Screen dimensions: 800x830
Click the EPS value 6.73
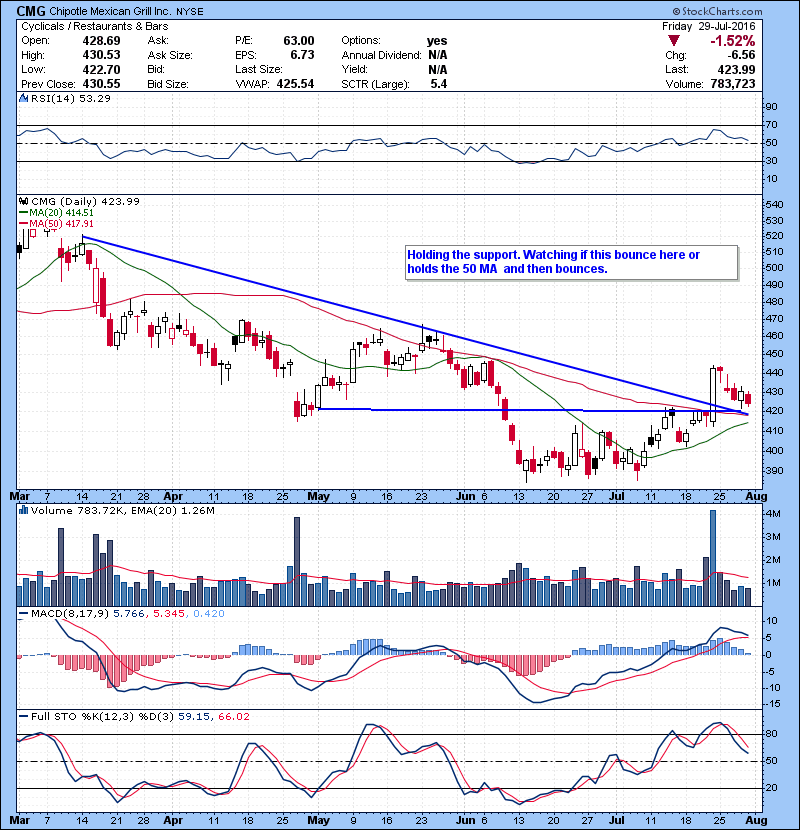tap(302, 55)
